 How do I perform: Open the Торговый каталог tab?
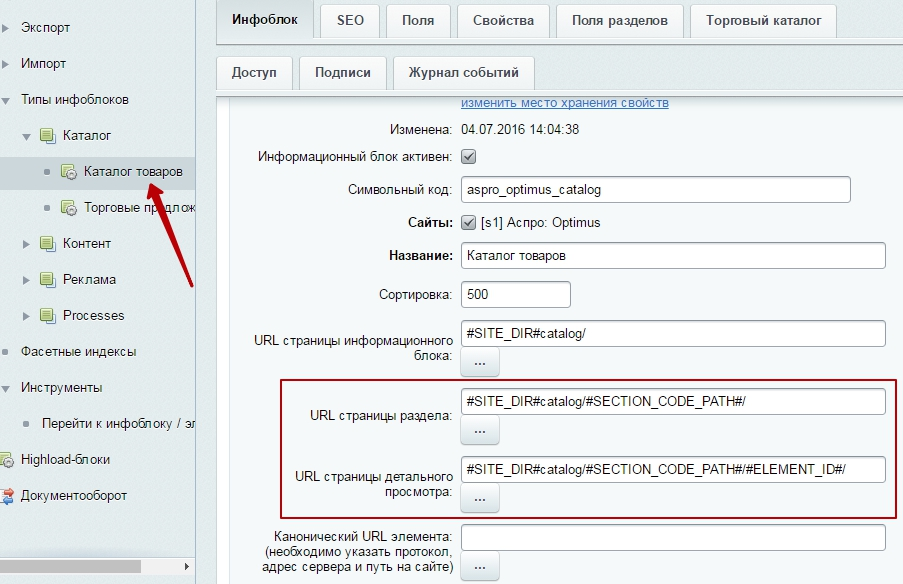(763, 20)
